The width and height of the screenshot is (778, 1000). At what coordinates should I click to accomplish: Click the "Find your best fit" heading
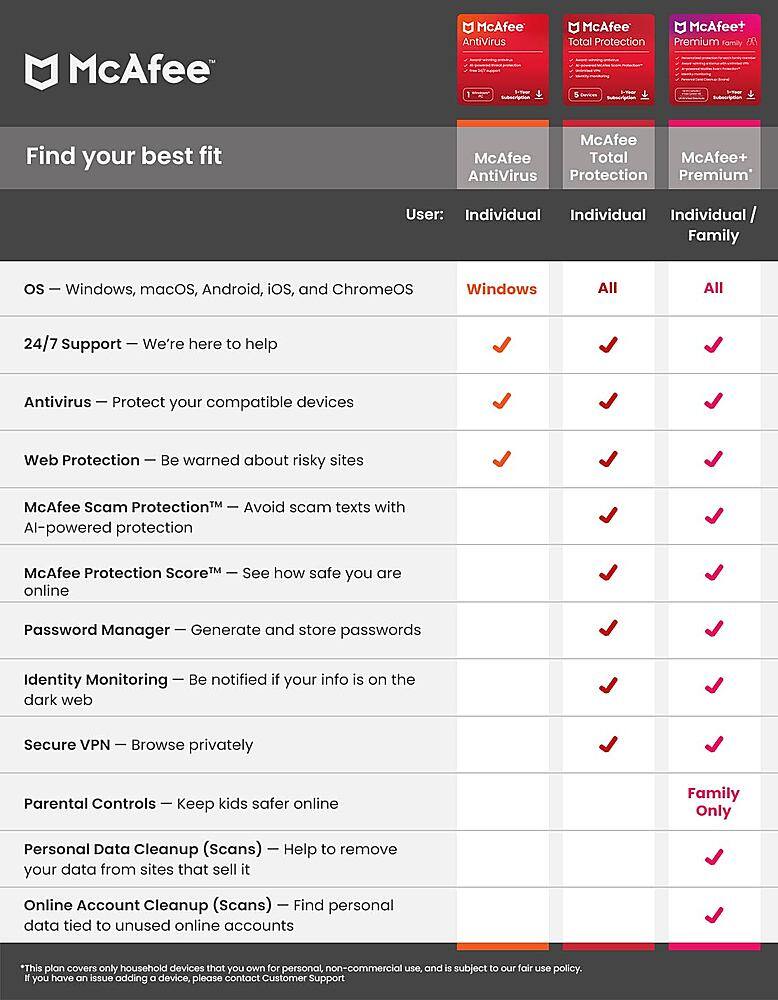coord(124,156)
